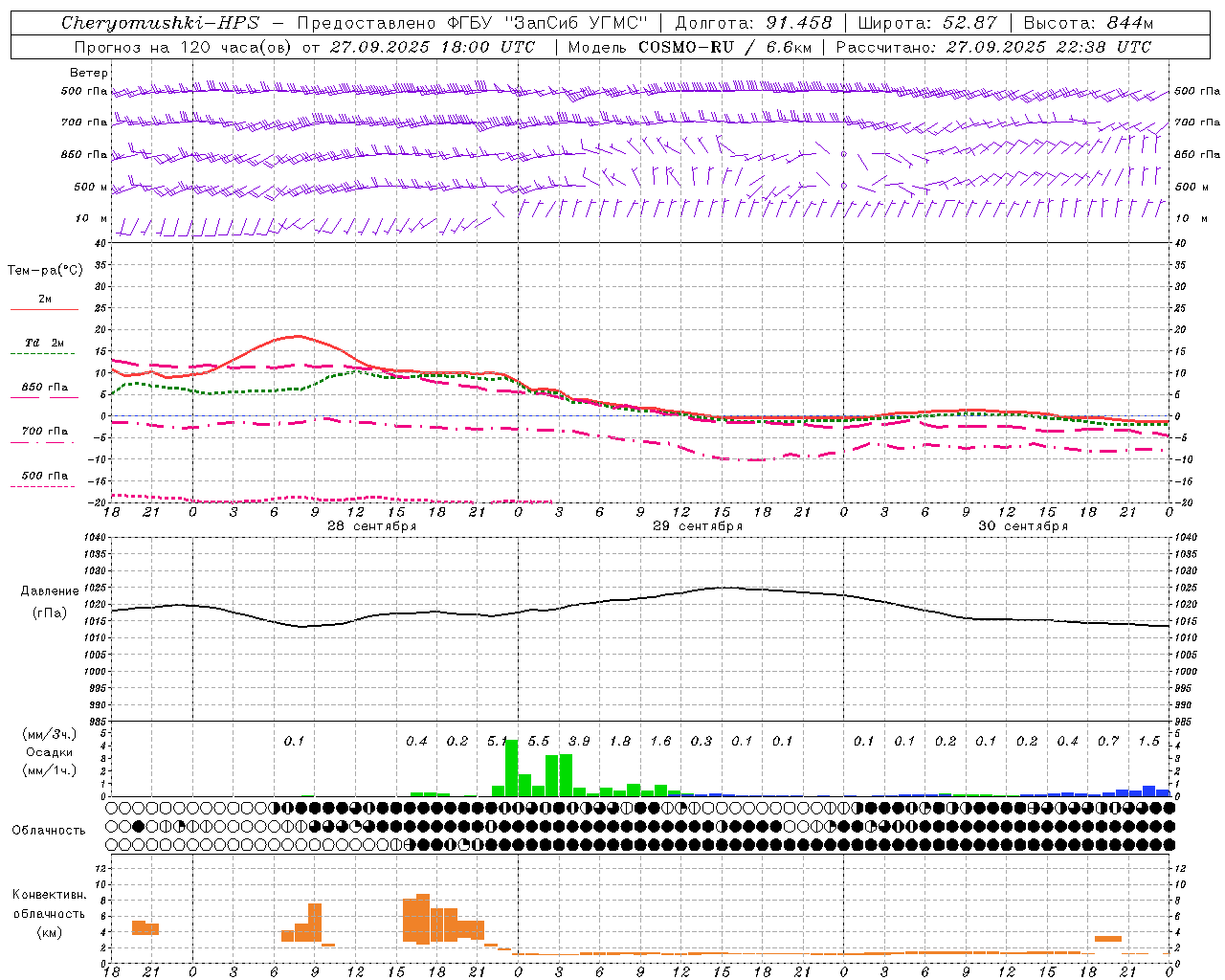Viewport: 1225px width, 980px height.
Task: Select the Td 2м dew point legend
Action: (x=45, y=347)
